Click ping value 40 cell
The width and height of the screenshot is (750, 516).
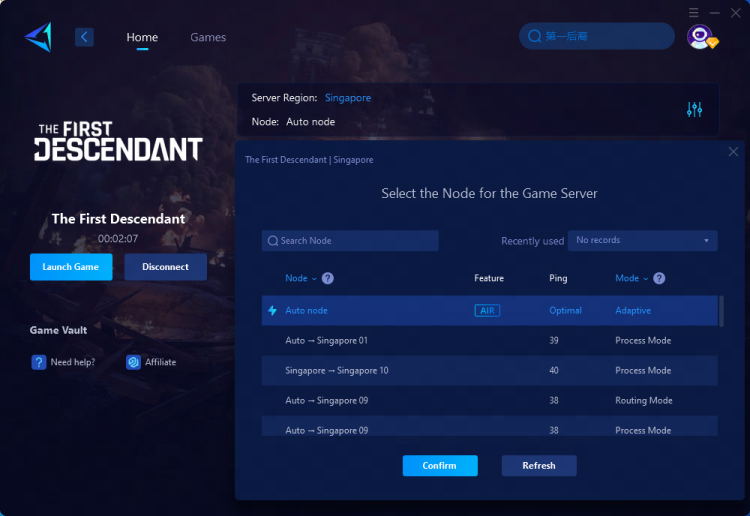554,371
